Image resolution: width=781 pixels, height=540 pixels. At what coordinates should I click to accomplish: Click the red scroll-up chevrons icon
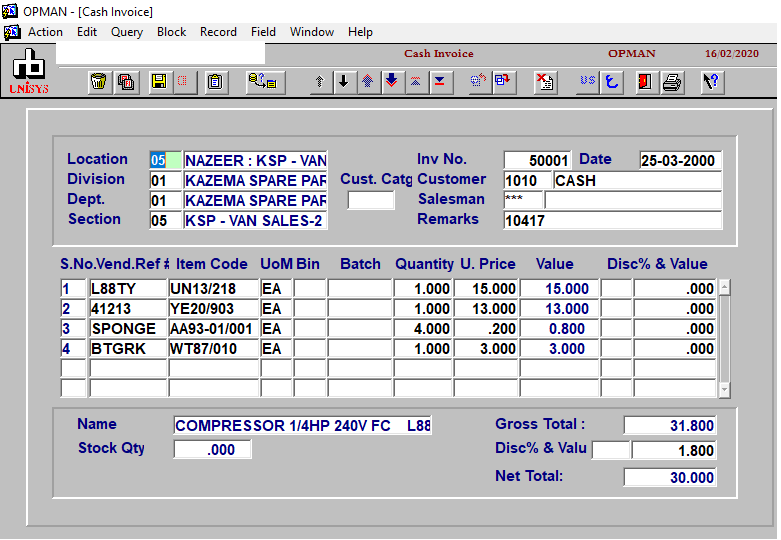415,82
